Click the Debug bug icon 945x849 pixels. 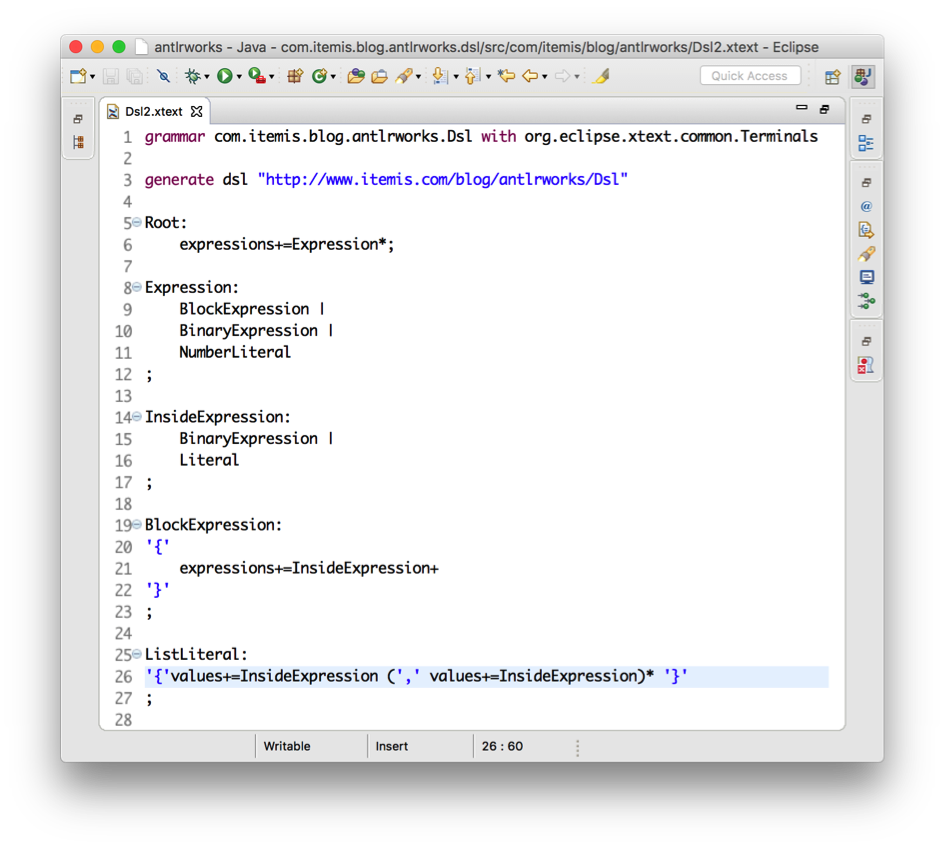(x=192, y=76)
